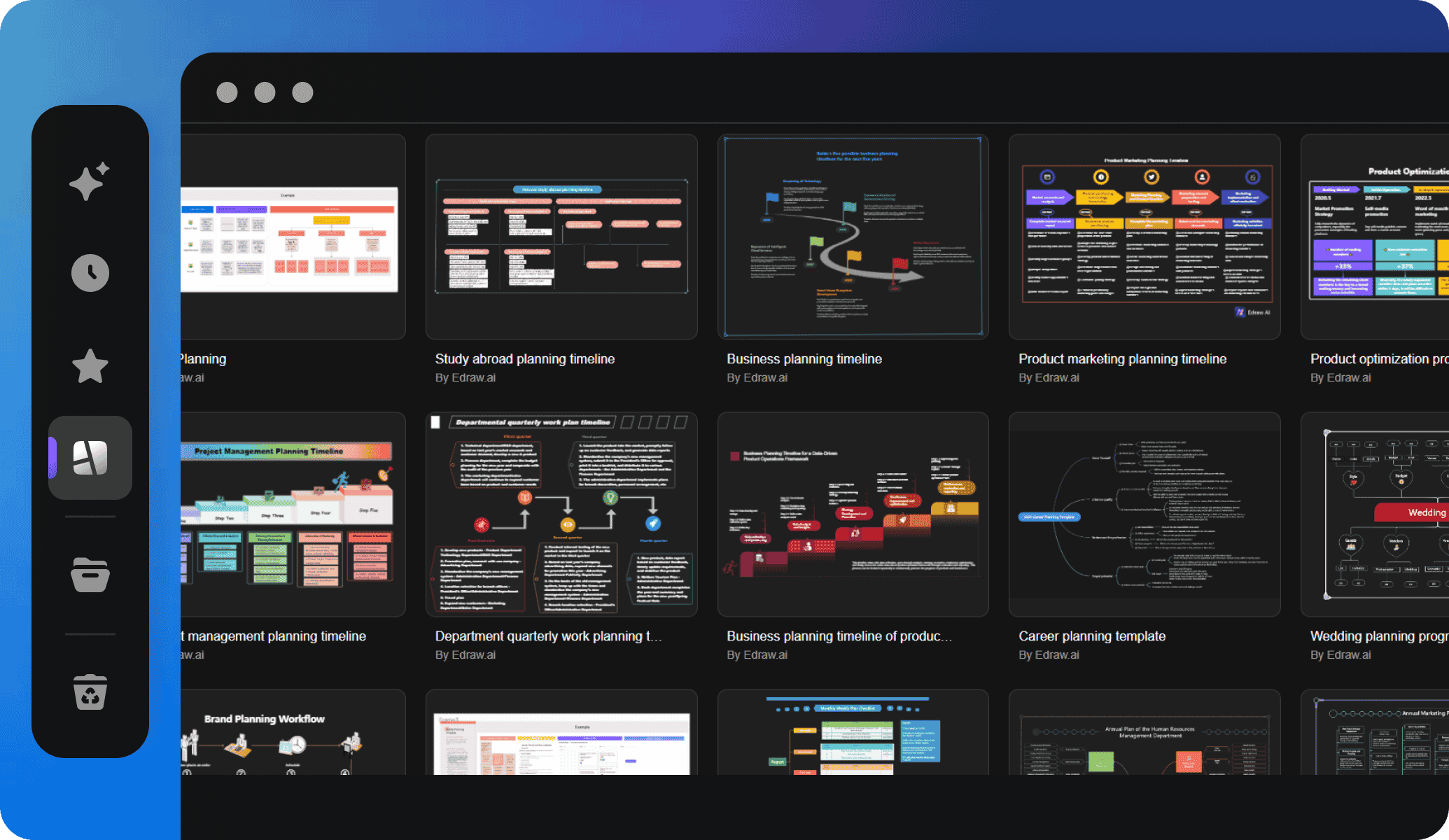Click 'By Edraw.ai' under Department quarterly work planning
The image size is (1449, 840).
pyautogui.click(x=465, y=655)
